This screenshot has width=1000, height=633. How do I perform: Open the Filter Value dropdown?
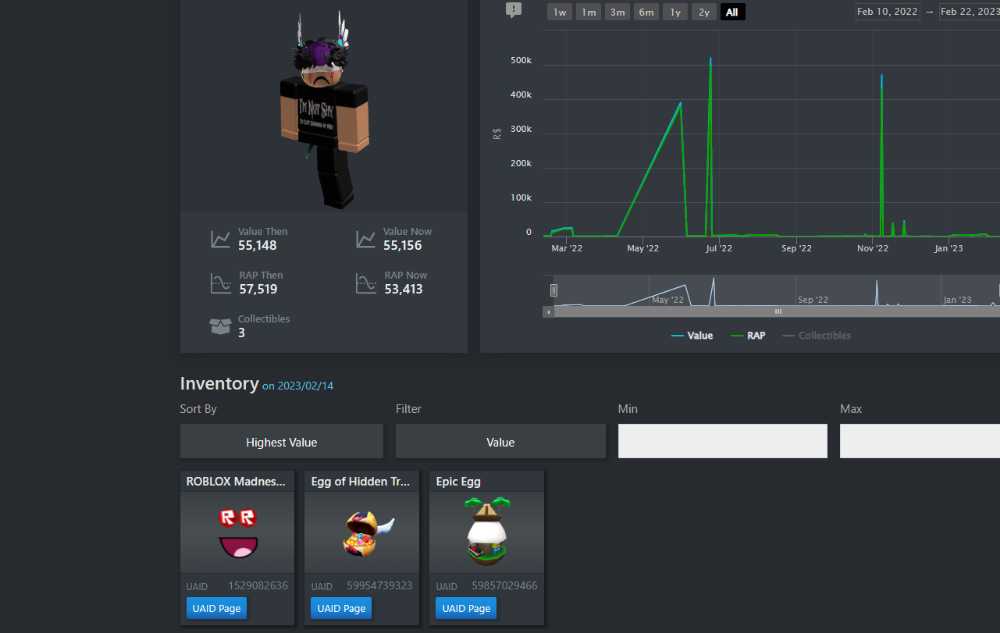click(500, 442)
